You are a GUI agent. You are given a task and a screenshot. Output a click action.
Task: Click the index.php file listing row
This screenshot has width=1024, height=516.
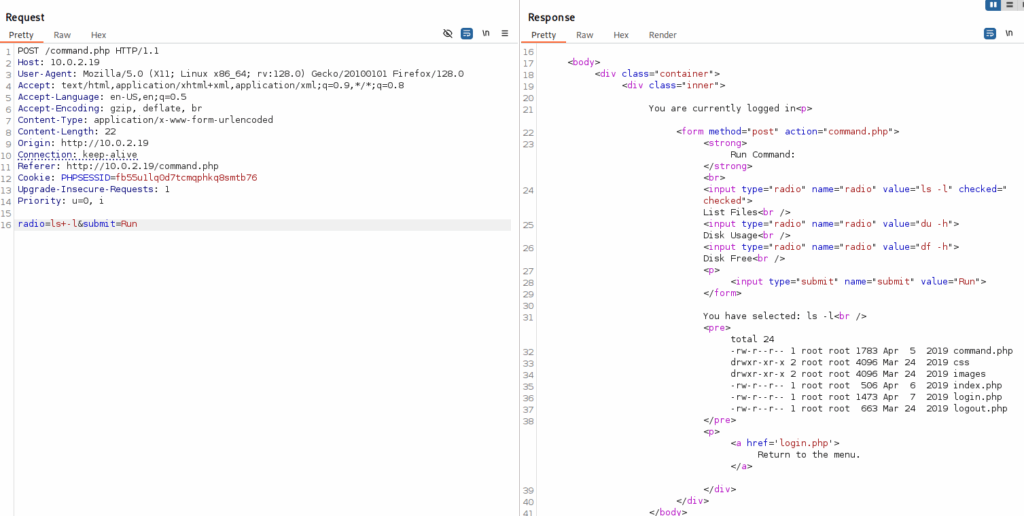click(x=866, y=386)
